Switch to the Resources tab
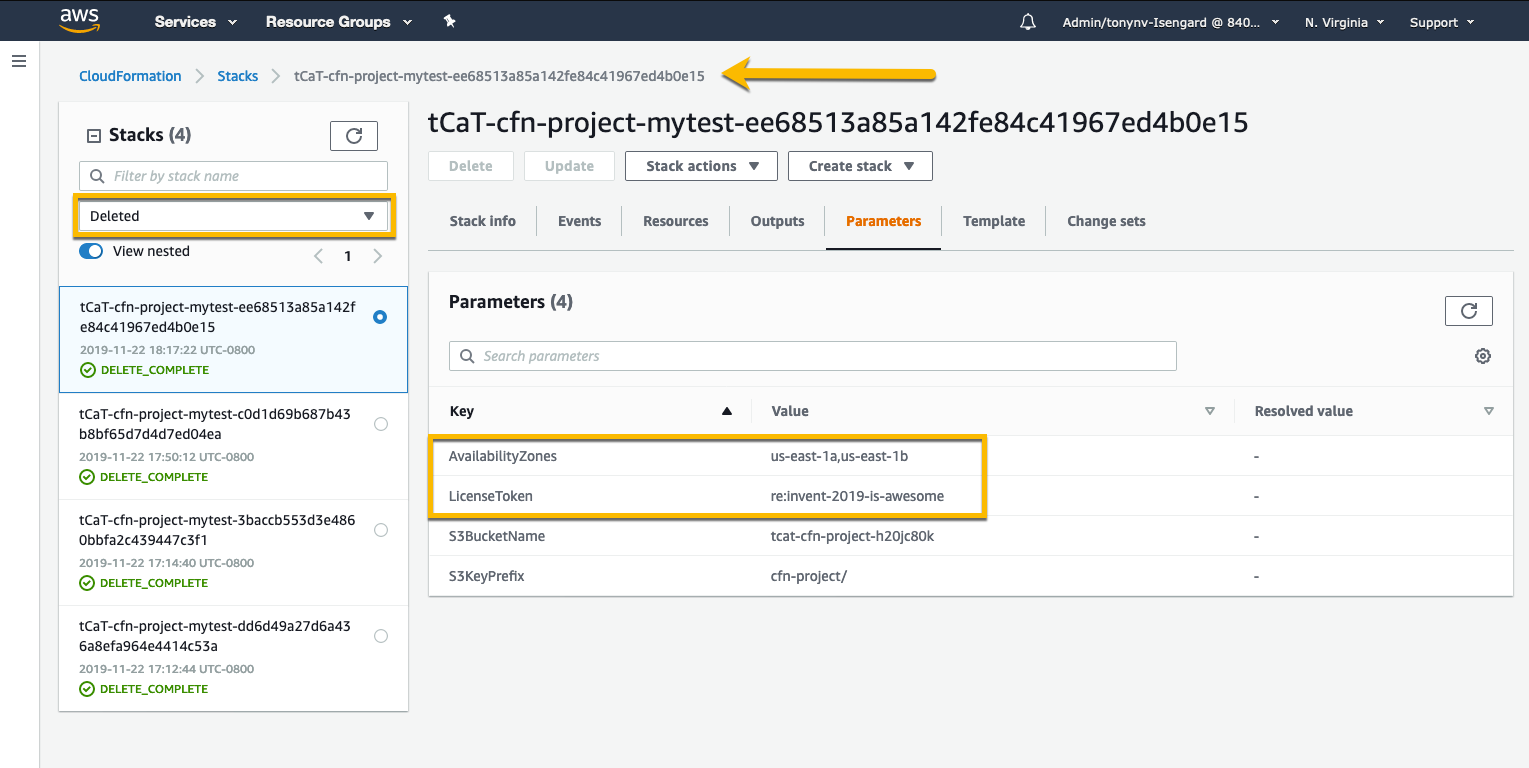Image resolution: width=1529 pixels, height=768 pixels. [676, 221]
